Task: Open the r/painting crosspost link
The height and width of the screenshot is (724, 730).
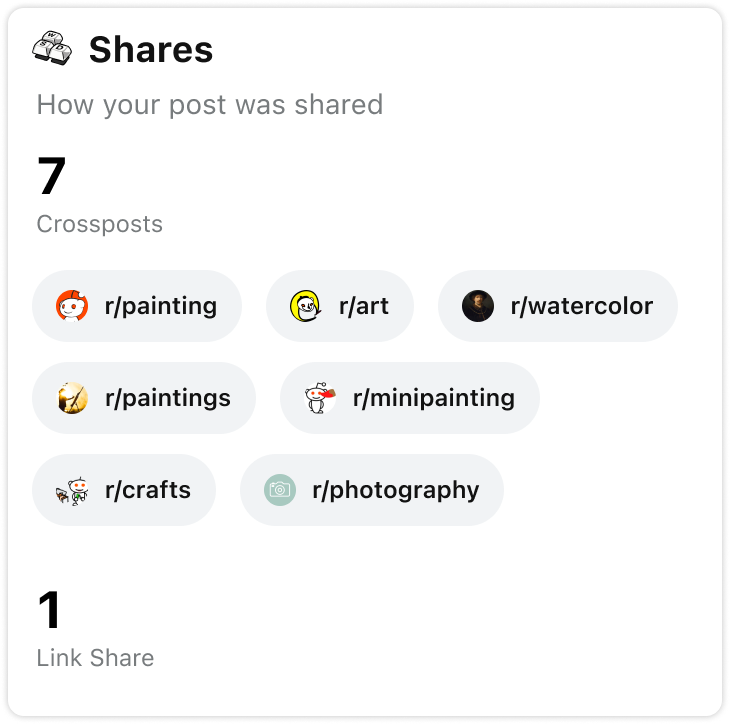Action: click(160, 306)
